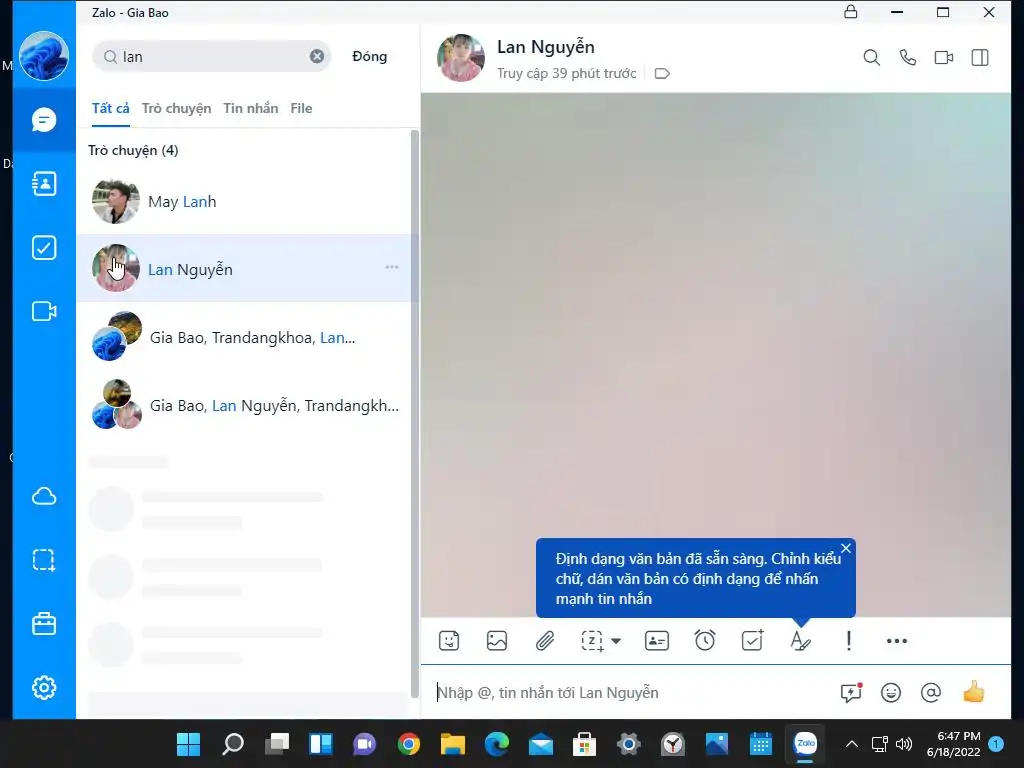Lock Zalo using the padlock icon in the title bar
Viewport: 1024px width, 768px height.
pyautogui.click(x=850, y=12)
